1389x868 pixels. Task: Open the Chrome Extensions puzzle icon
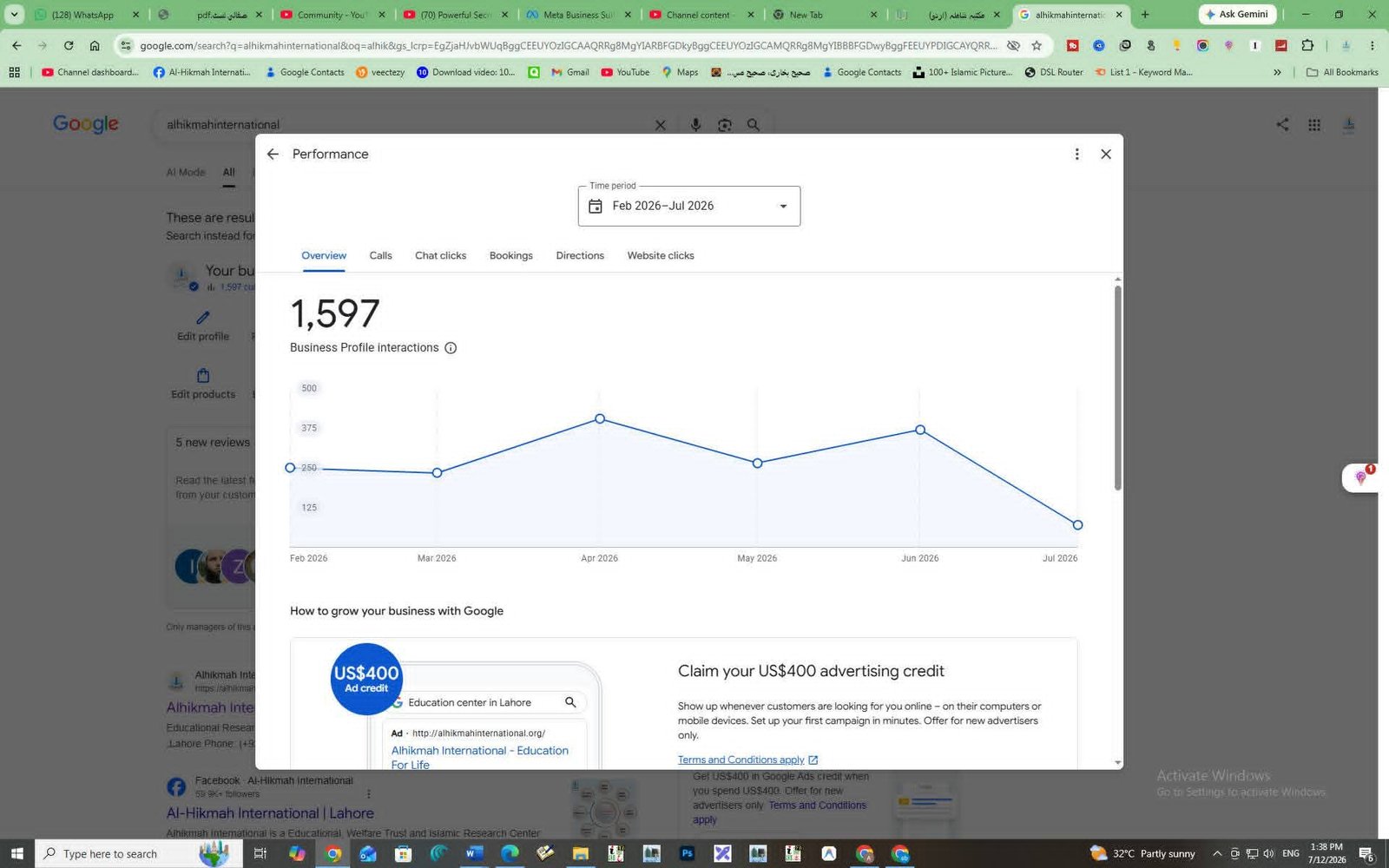pos(1307,45)
